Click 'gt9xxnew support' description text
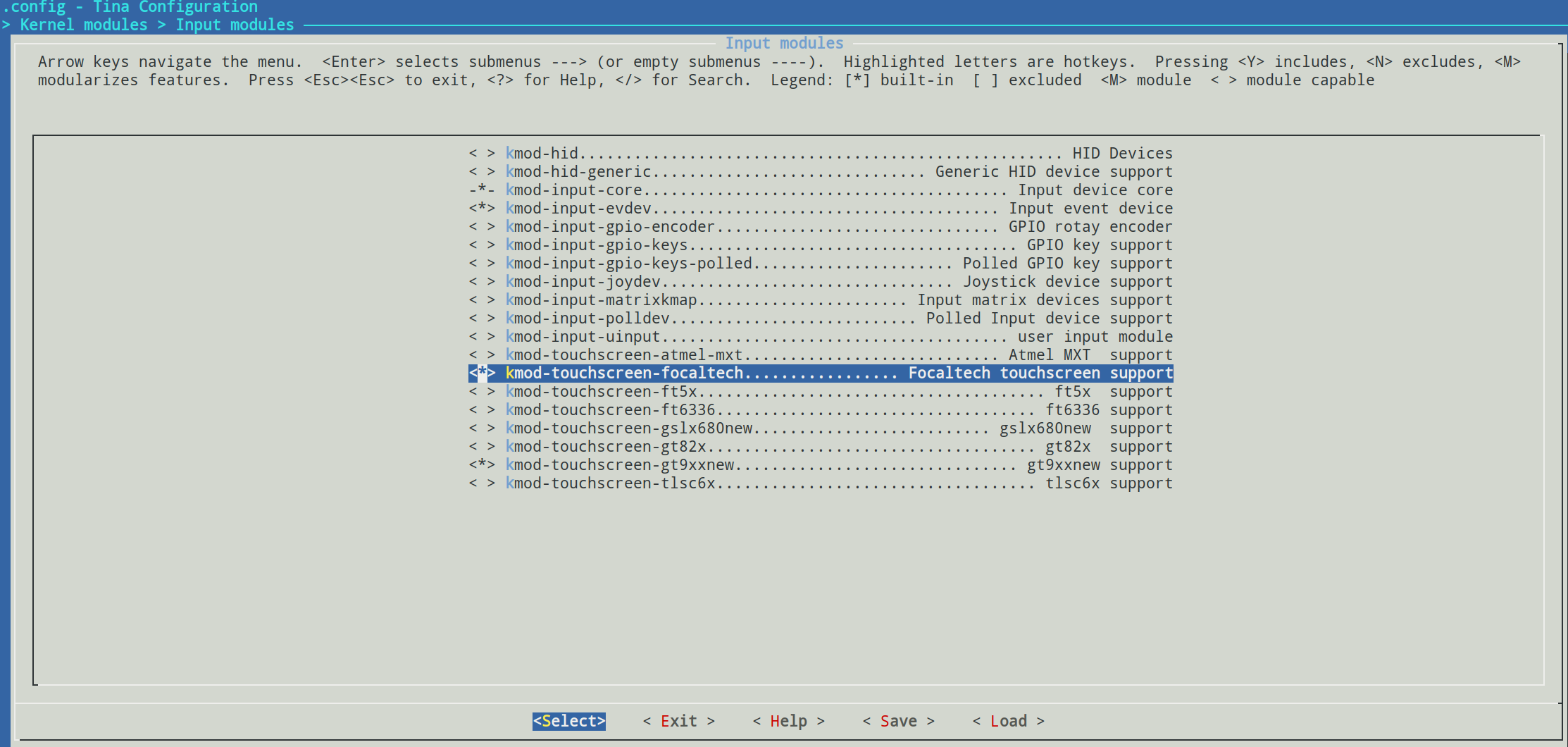Screen dimensions: 1568x747 coord(1100,465)
